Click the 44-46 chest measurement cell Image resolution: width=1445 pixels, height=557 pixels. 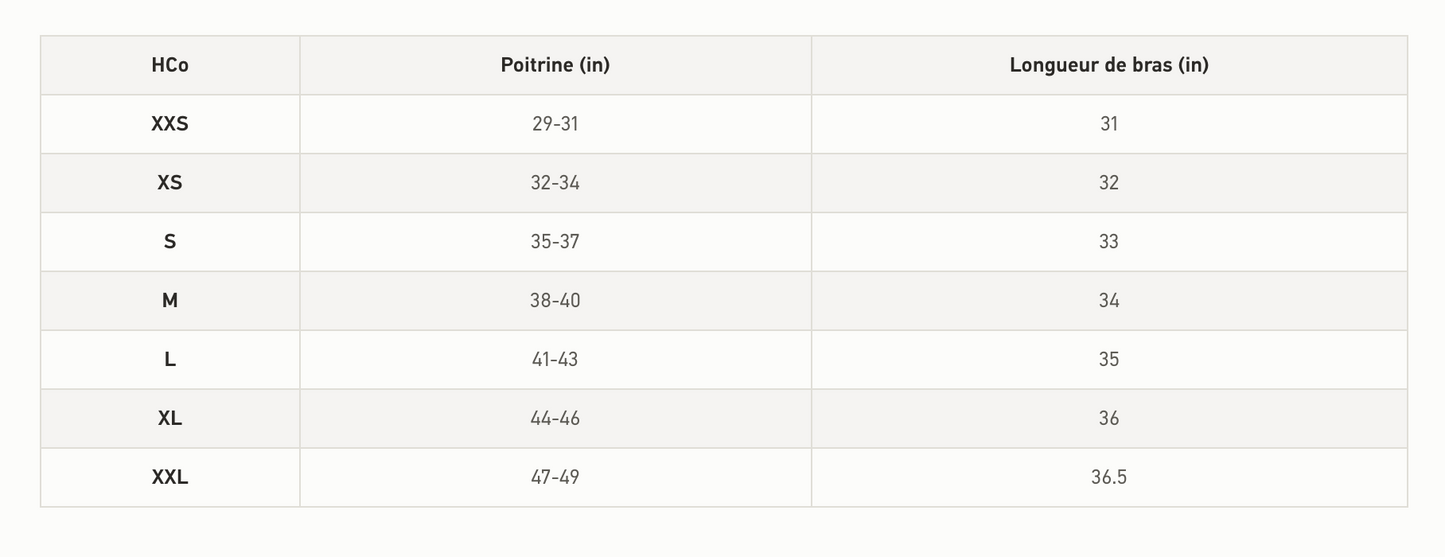coord(555,418)
